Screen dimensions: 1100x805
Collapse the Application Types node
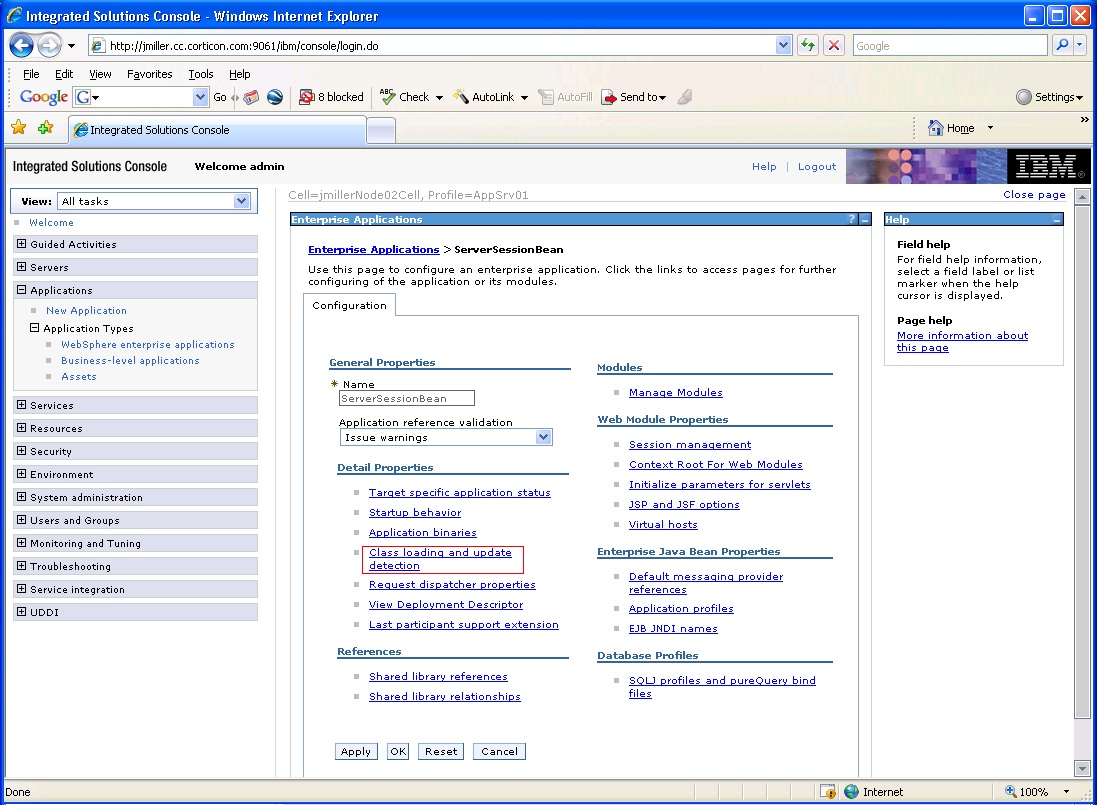pyautogui.click(x=34, y=327)
